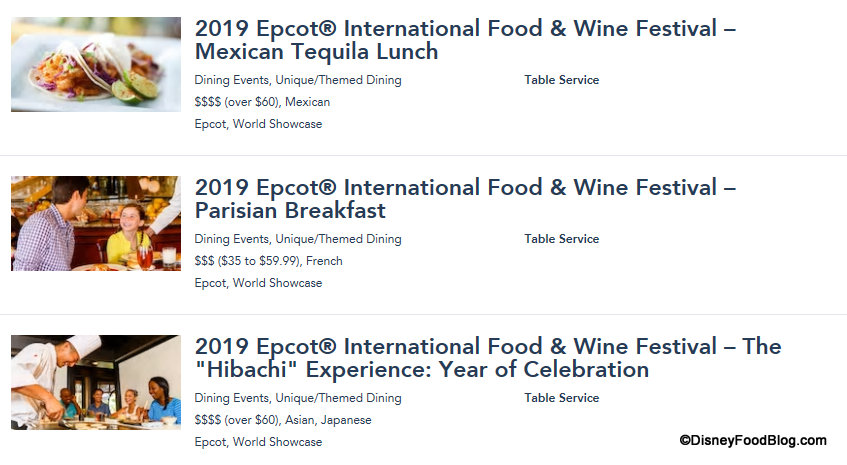Click the DisneyFoodBlog.com watermark
This screenshot has height=465, width=847.
click(753, 440)
